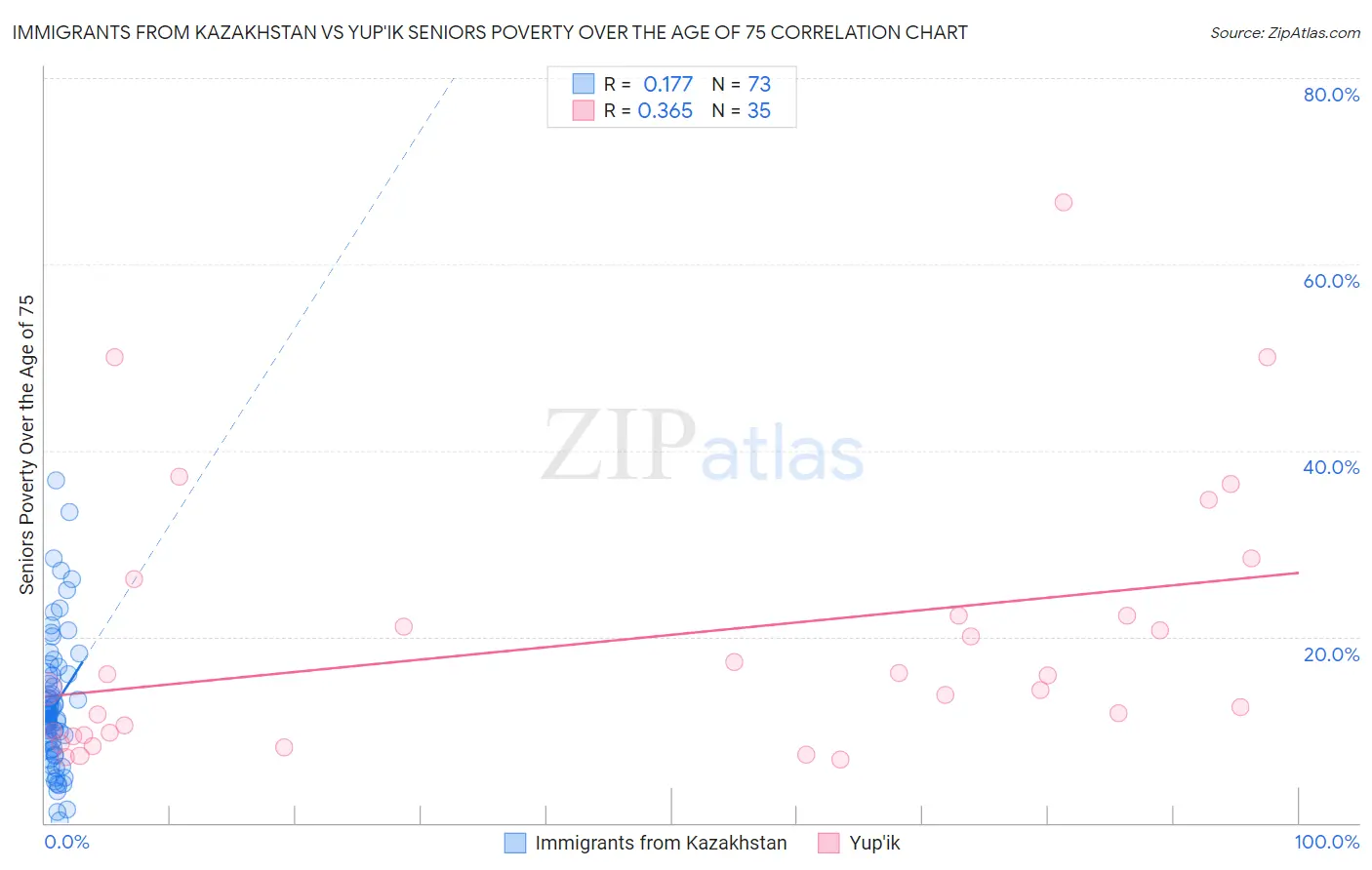The height and width of the screenshot is (870, 1372).
Task: Click the Seniors Poverty y-axis title
Action: click(26, 445)
